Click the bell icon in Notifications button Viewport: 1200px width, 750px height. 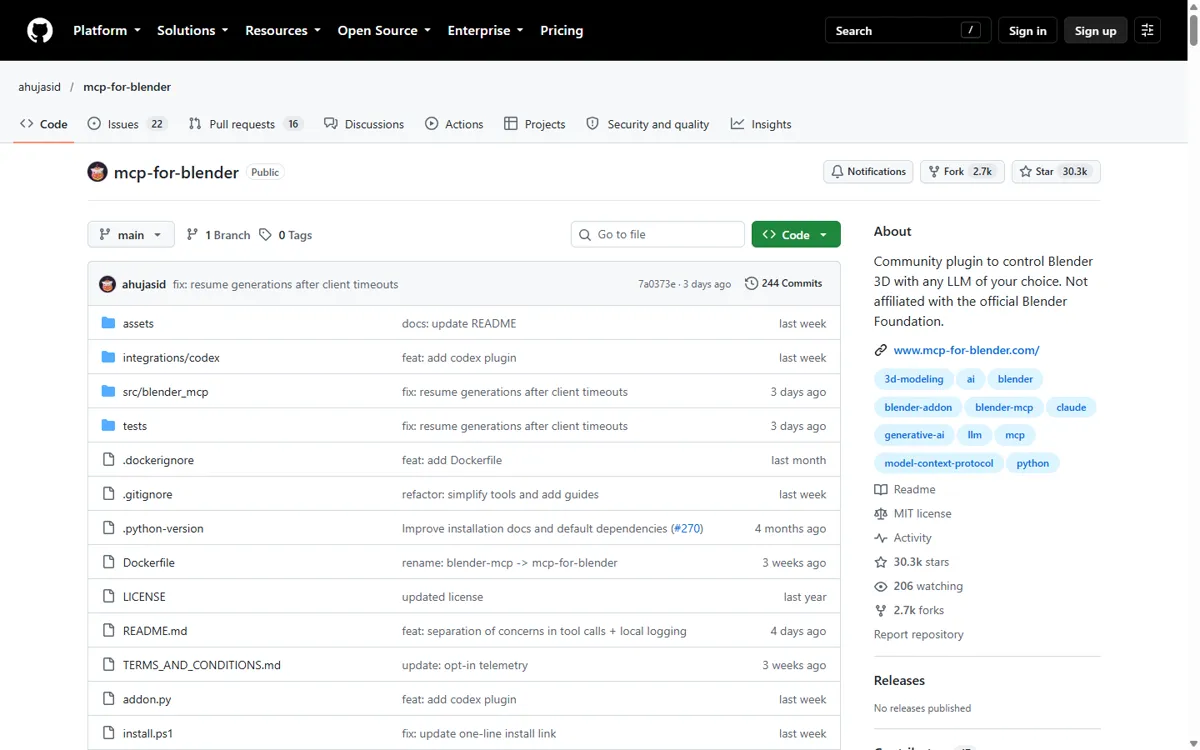(x=837, y=172)
